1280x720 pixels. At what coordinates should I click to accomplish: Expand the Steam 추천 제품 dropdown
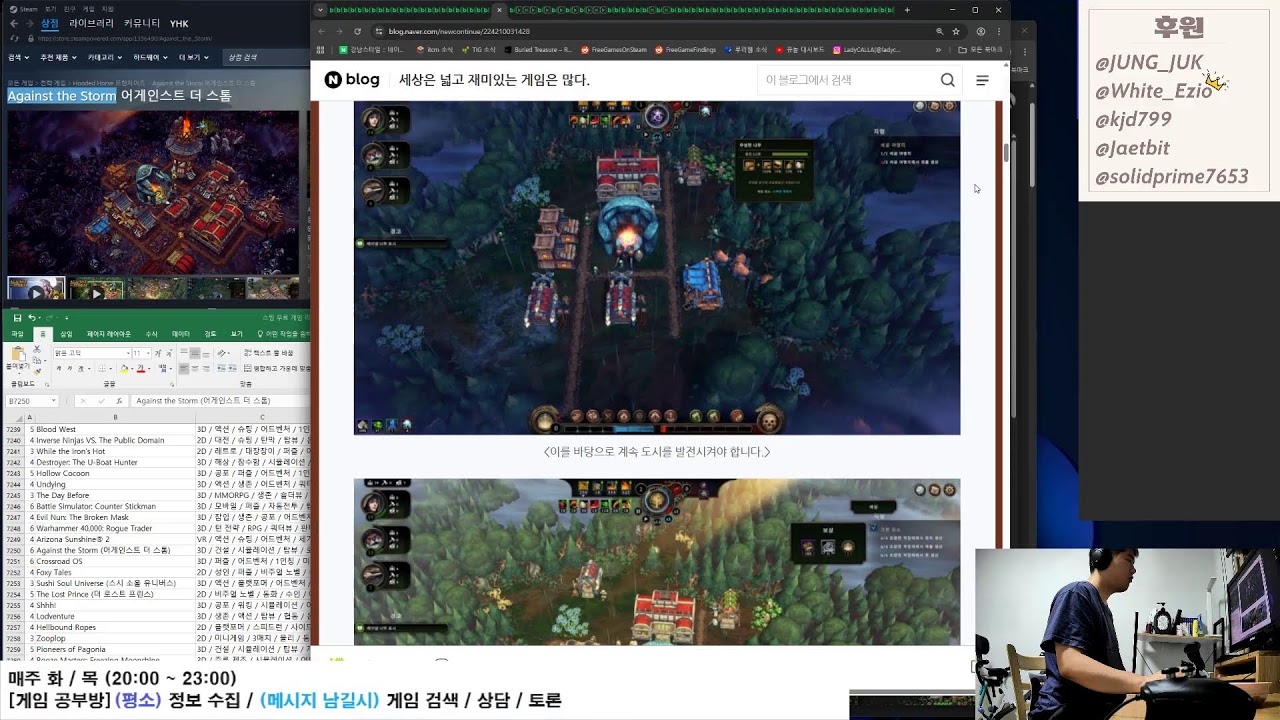pyautogui.click(x=57, y=58)
